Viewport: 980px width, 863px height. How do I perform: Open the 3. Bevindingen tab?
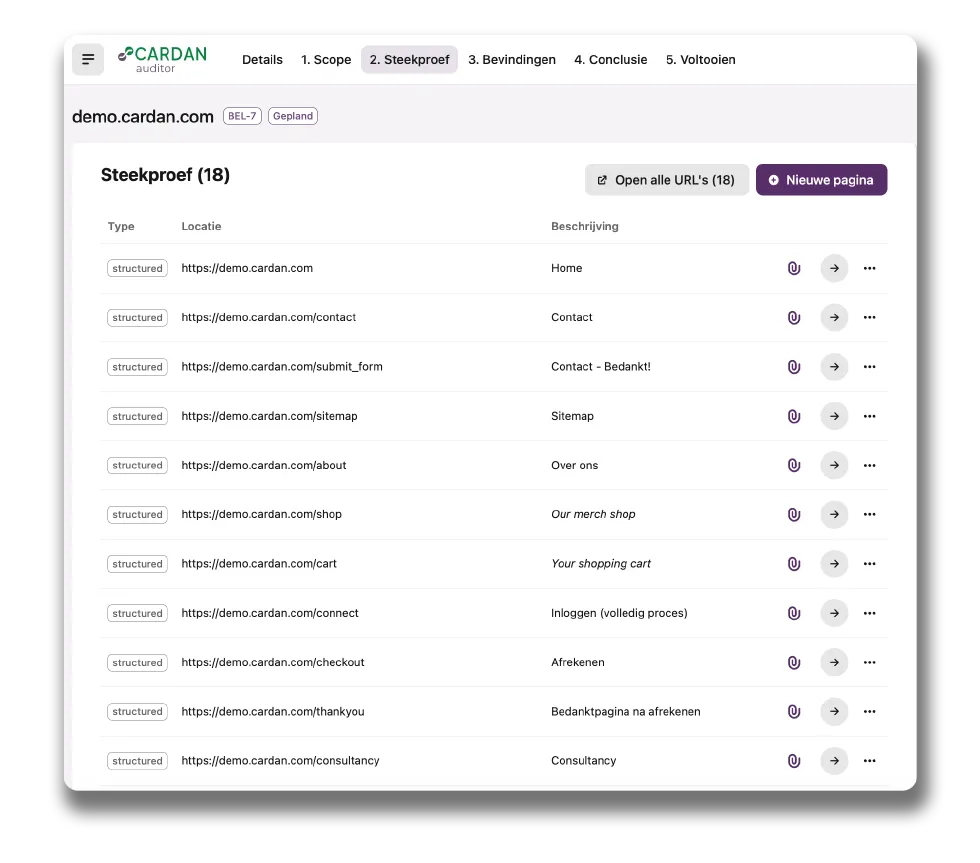coord(511,59)
